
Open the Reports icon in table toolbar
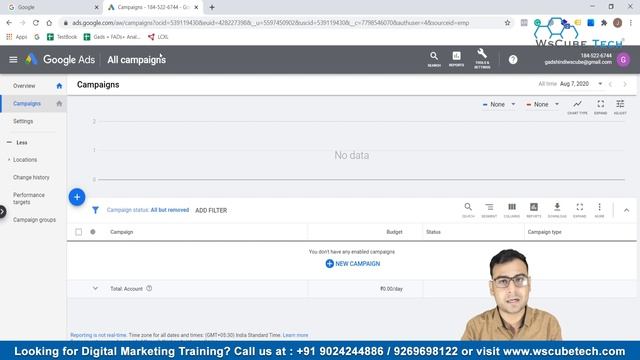533,210
